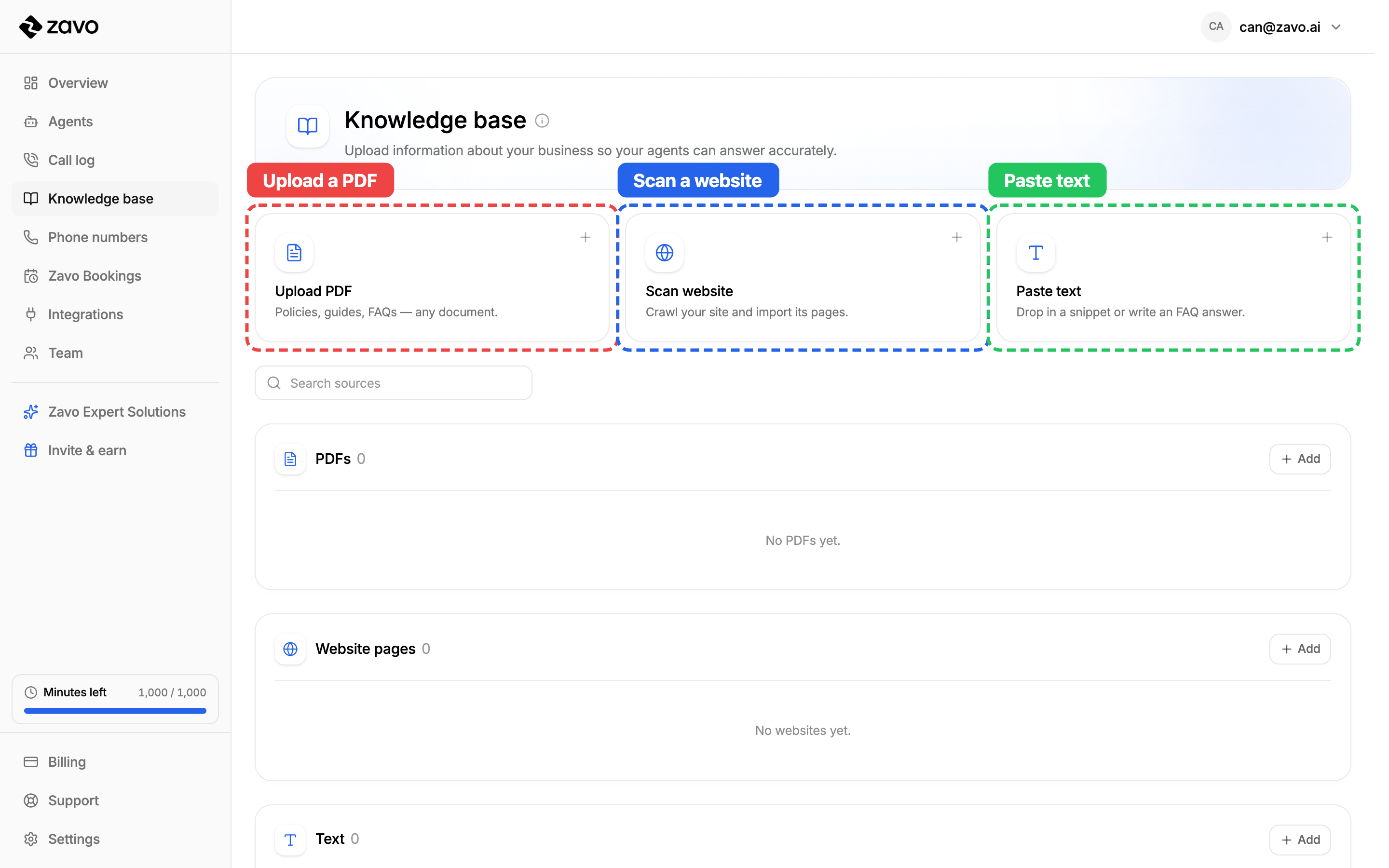
Task: Click the Agents robot icon
Action: 31,121
